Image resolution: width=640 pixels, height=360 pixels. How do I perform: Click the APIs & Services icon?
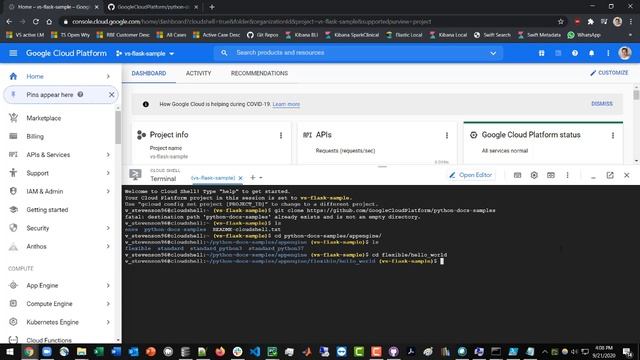point(13,154)
